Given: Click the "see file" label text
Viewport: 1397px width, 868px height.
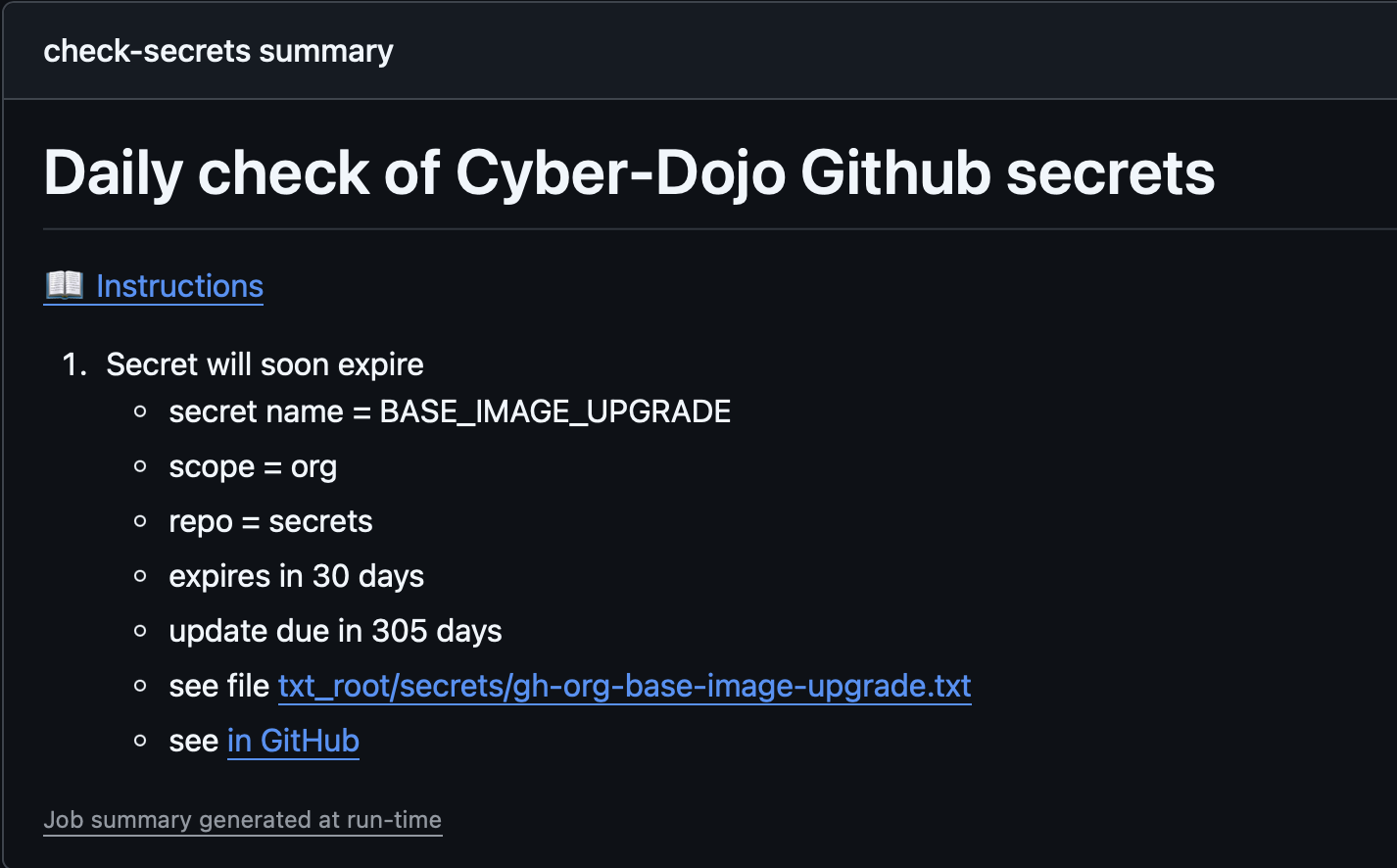Looking at the screenshot, I should 218,686.
